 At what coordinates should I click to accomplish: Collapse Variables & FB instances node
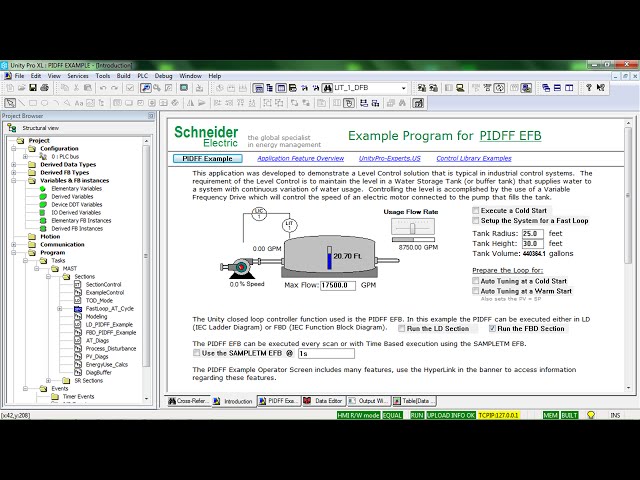[13, 180]
